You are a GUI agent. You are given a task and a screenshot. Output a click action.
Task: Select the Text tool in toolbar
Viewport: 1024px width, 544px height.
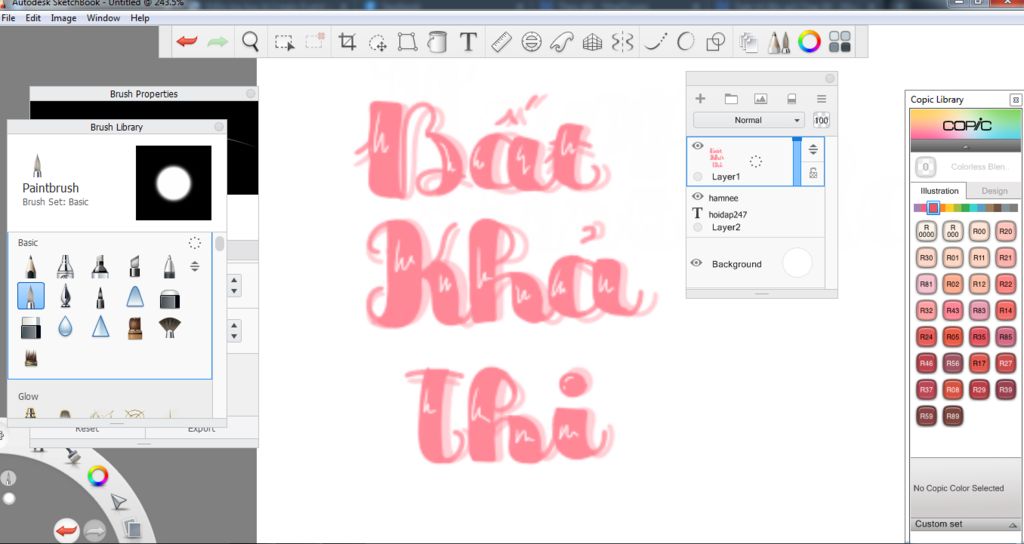tap(468, 42)
